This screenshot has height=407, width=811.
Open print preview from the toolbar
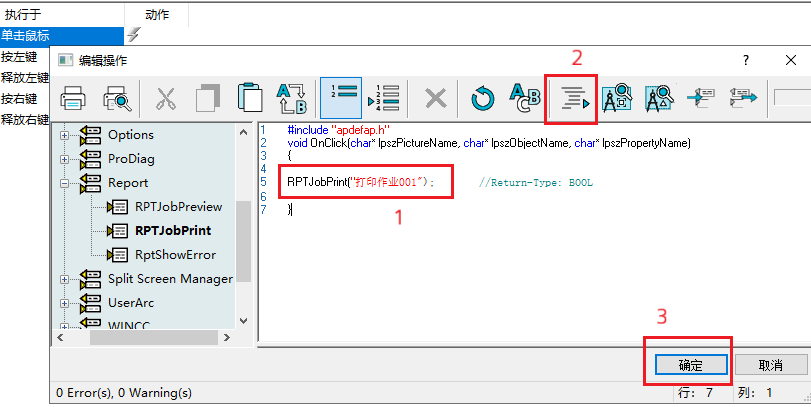coord(118,98)
